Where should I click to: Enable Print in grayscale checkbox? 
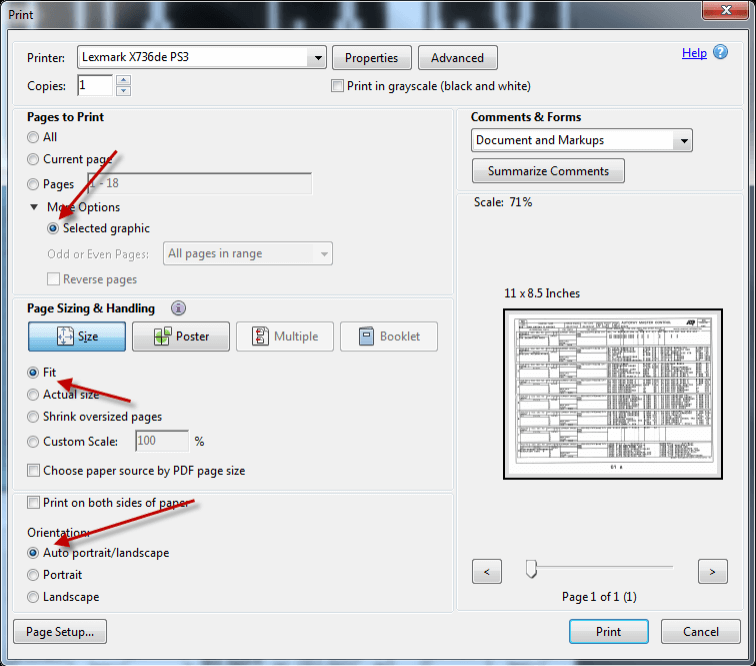[338, 86]
